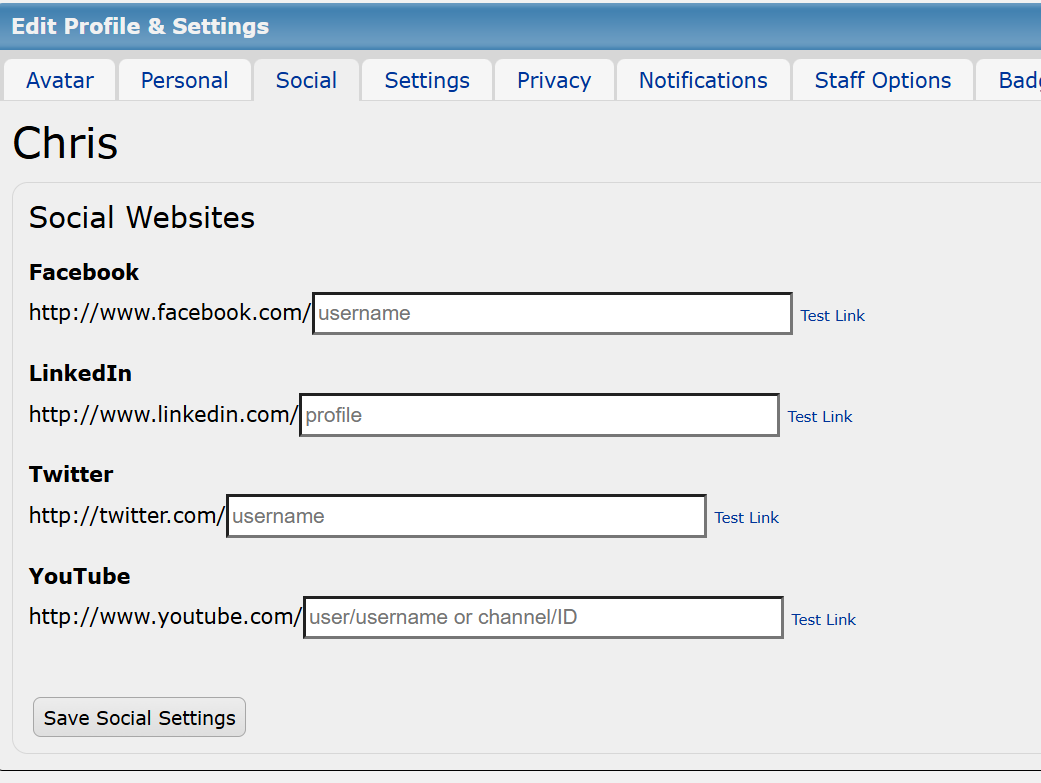
Task: Open the Notifications tab
Action: (x=703, y=80)
